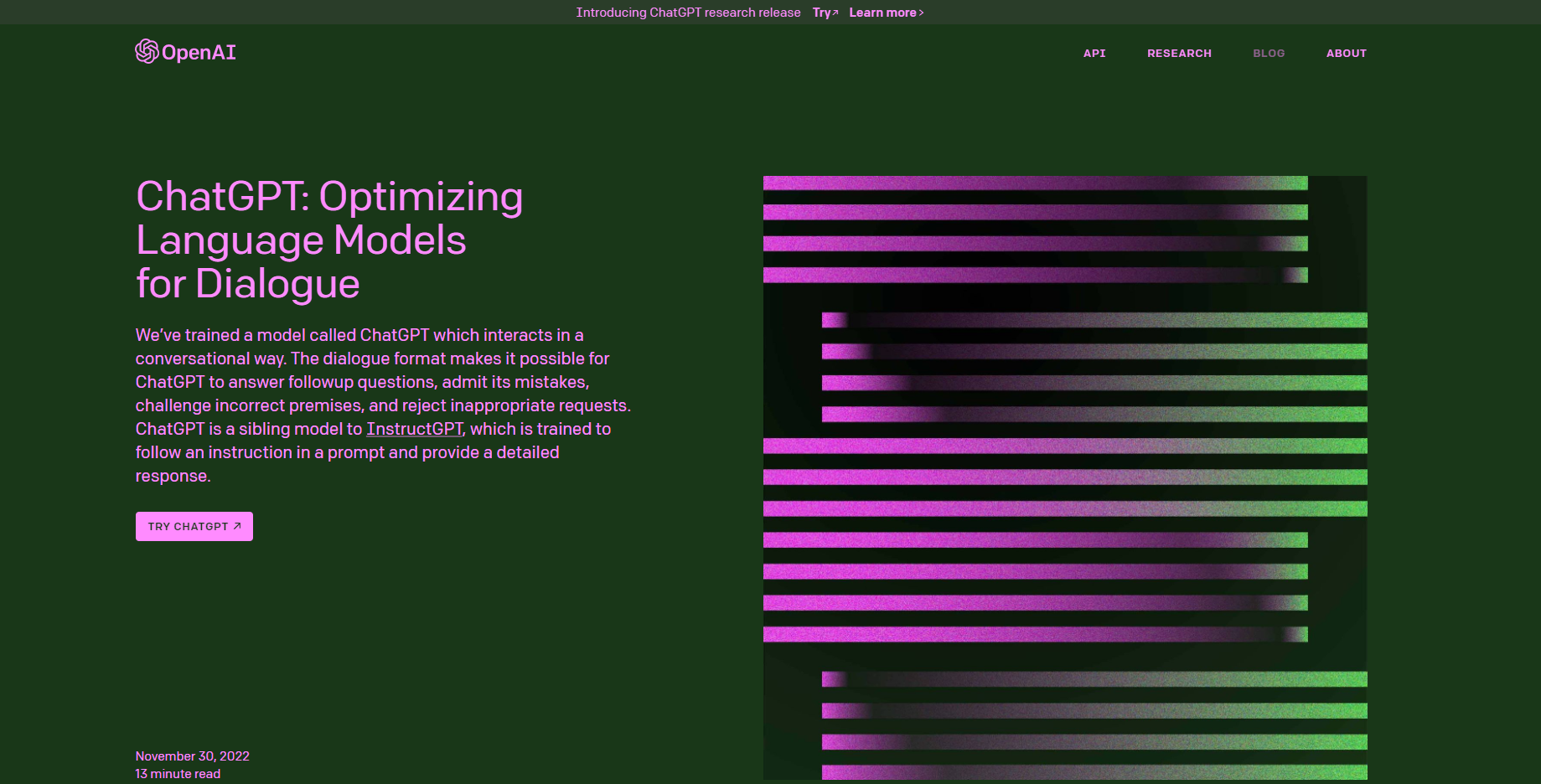Open the Blog nav item
Image resolution: width=1541 pixels, height=784 pixels.
(x=1269, y=54)
